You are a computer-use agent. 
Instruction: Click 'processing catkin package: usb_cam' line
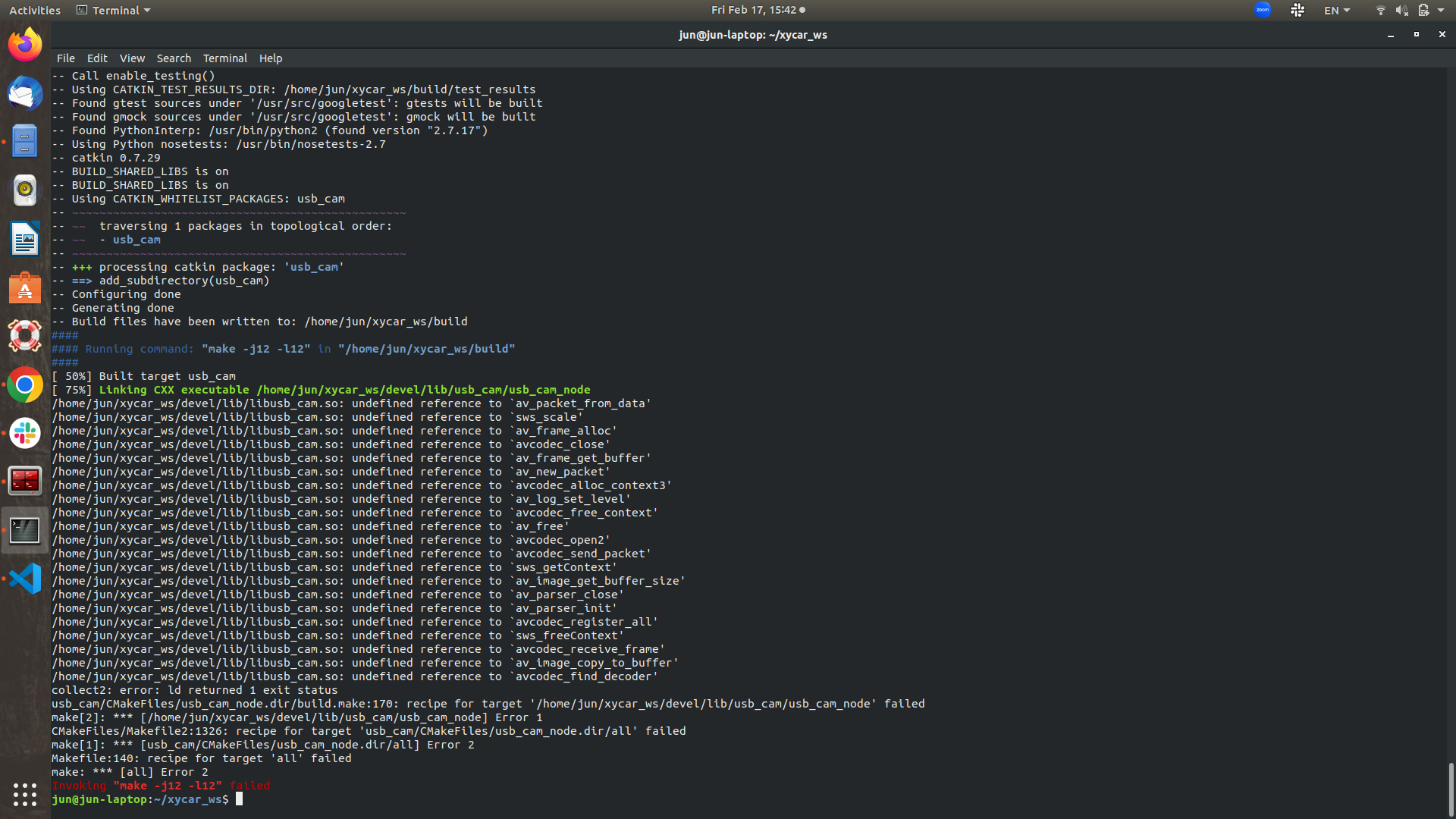(x=198, y=267)
